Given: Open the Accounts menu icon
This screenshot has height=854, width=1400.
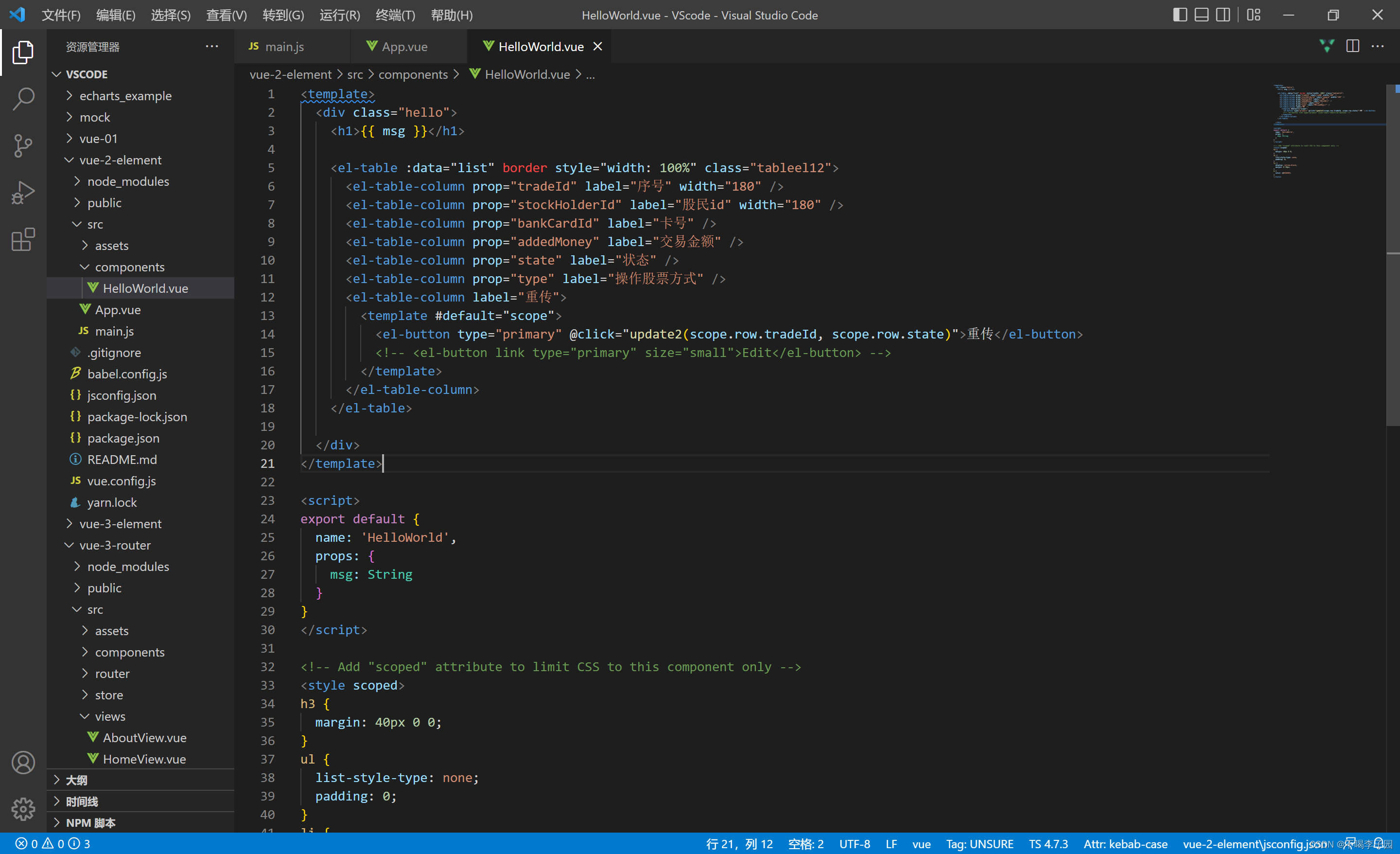Looking at the screenshot, I should (23, 763).
